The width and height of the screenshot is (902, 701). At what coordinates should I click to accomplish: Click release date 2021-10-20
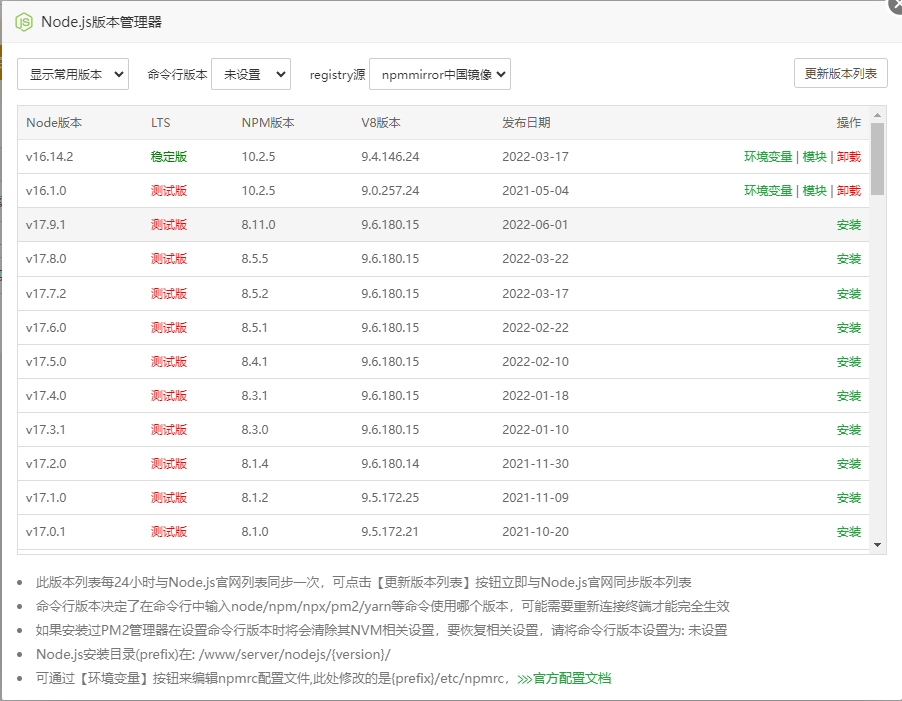pyautogui.click(x=535, y=531)
